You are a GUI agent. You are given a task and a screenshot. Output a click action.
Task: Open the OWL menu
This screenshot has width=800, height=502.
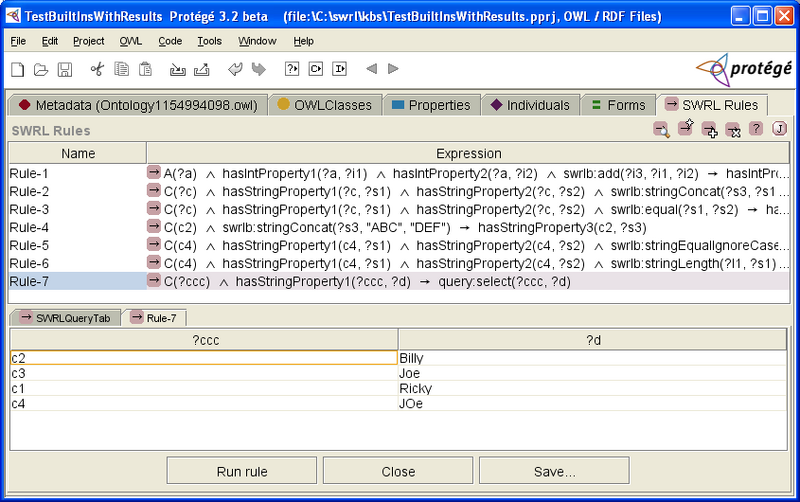point(131,41)
